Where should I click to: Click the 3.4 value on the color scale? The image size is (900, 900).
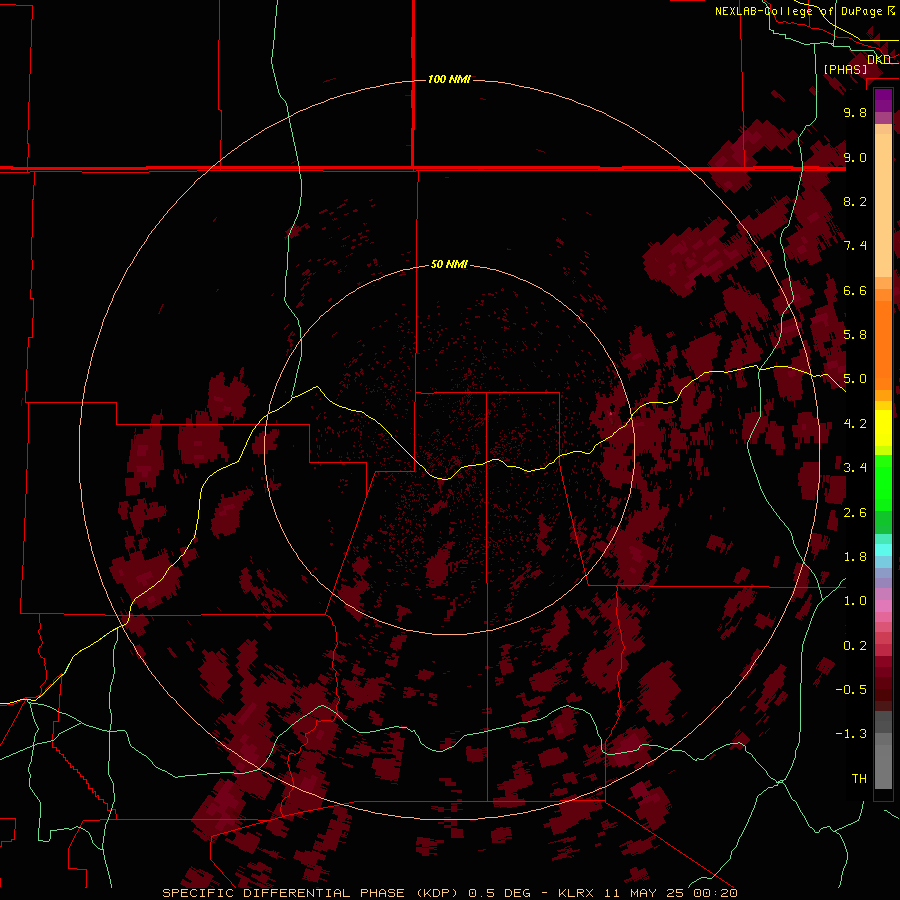[855, 468]
